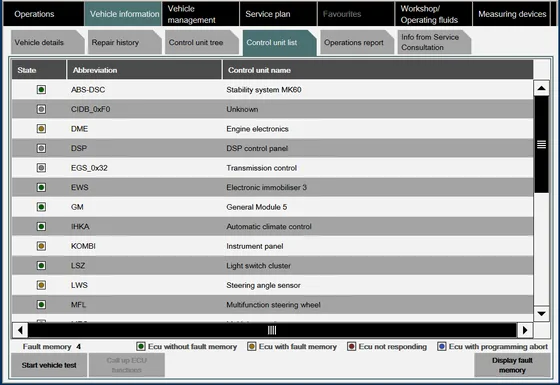This screenshot has height=385, width=560.
Task: Click the scroll left arrow button
Action: pos(20,330)
